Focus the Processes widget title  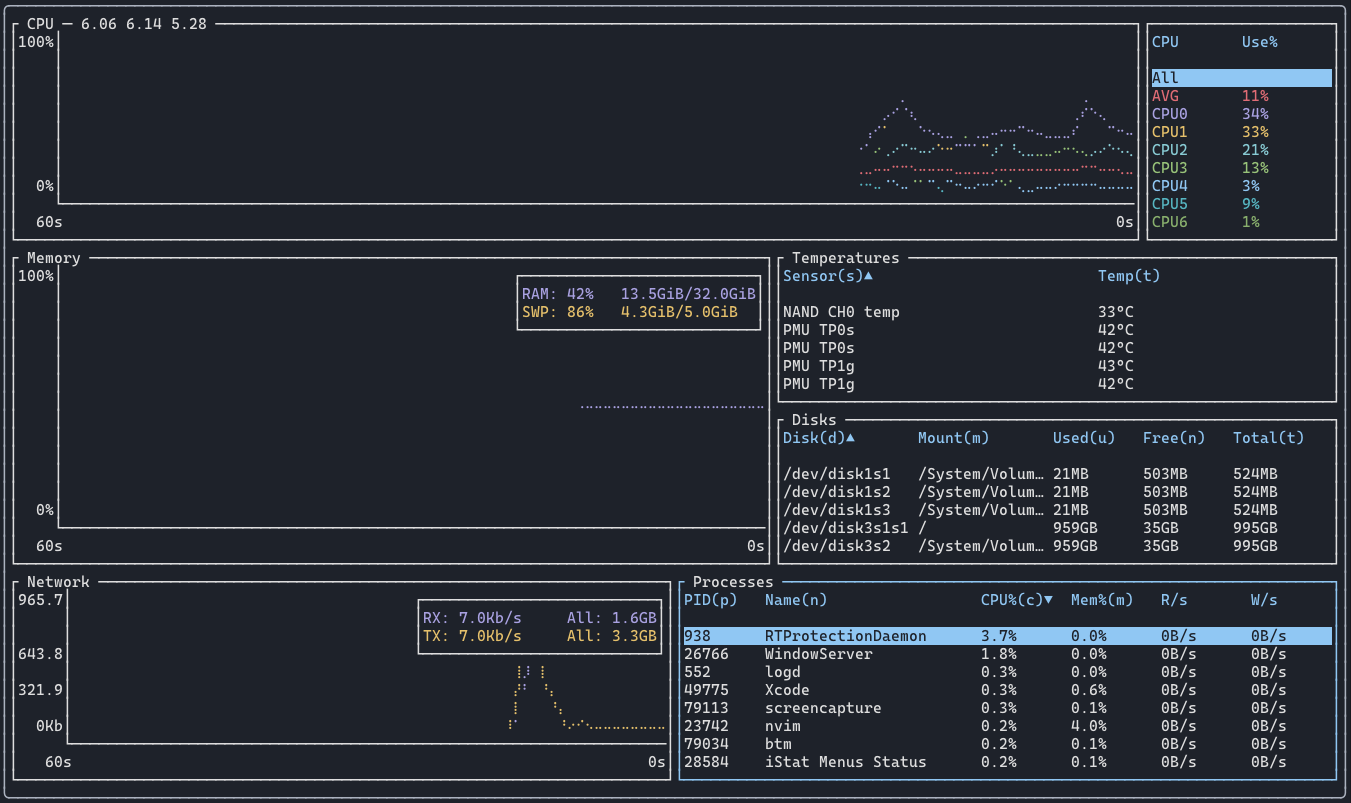pyautogui.click(x=733, y=582)
